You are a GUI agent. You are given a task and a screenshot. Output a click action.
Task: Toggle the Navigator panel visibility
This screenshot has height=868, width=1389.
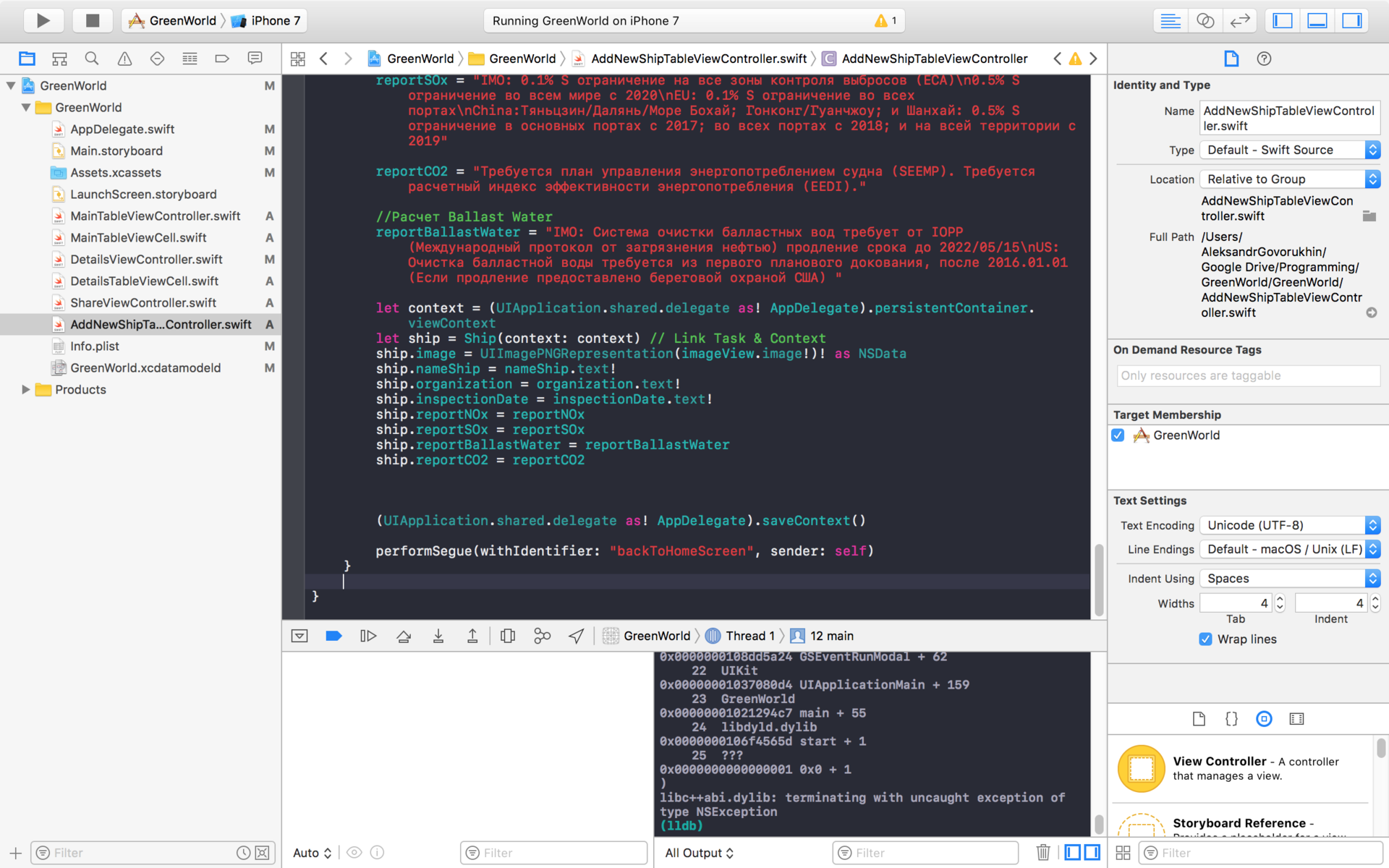1283,20
